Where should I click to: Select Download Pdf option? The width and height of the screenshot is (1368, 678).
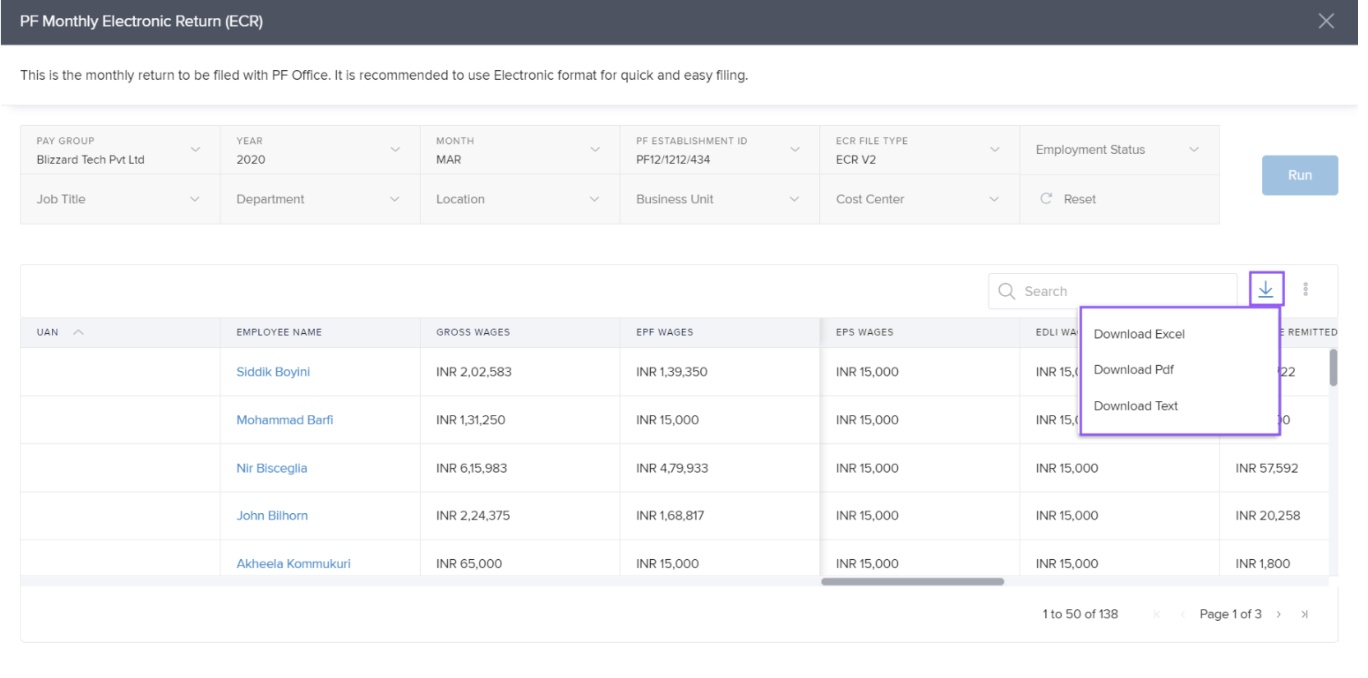(x=1134, y=369)
